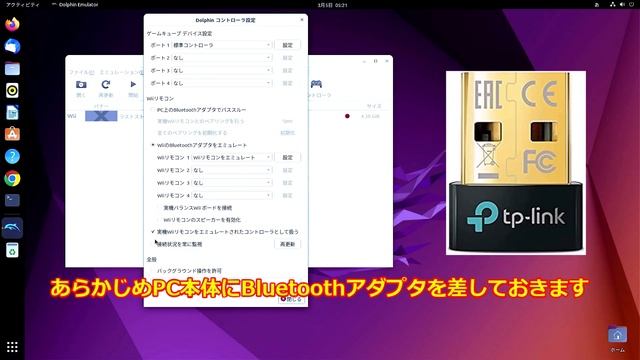
Task: Click 設定 button for ポート1
Action: click(x=287, y=45)
